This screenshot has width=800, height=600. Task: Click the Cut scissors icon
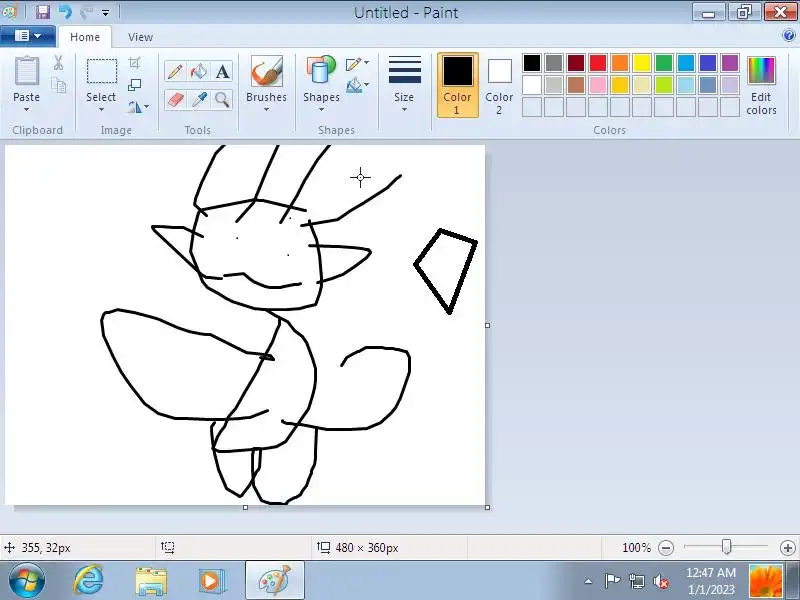point(59,63)
